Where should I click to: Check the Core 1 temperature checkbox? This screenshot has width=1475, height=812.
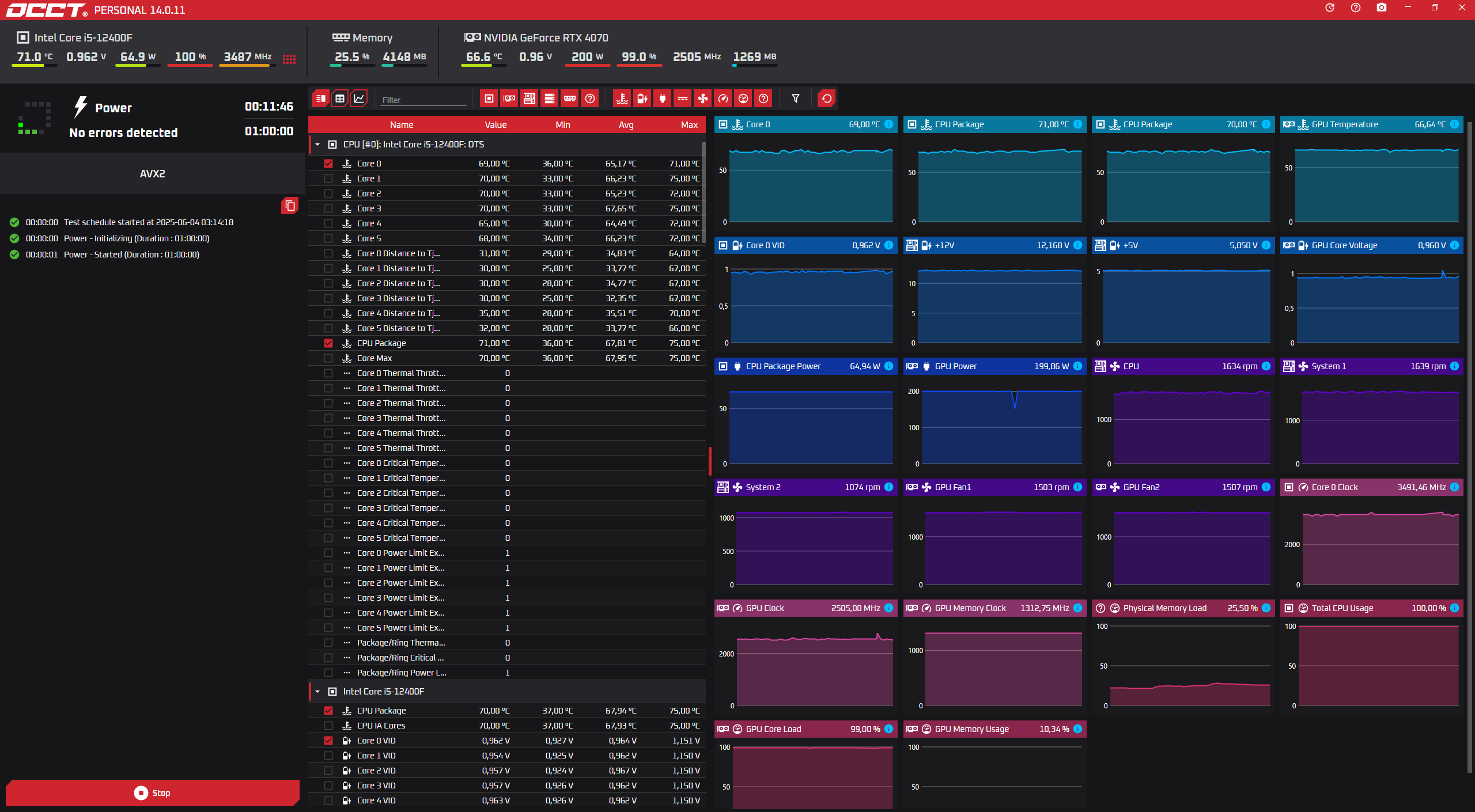pos(328,179)
